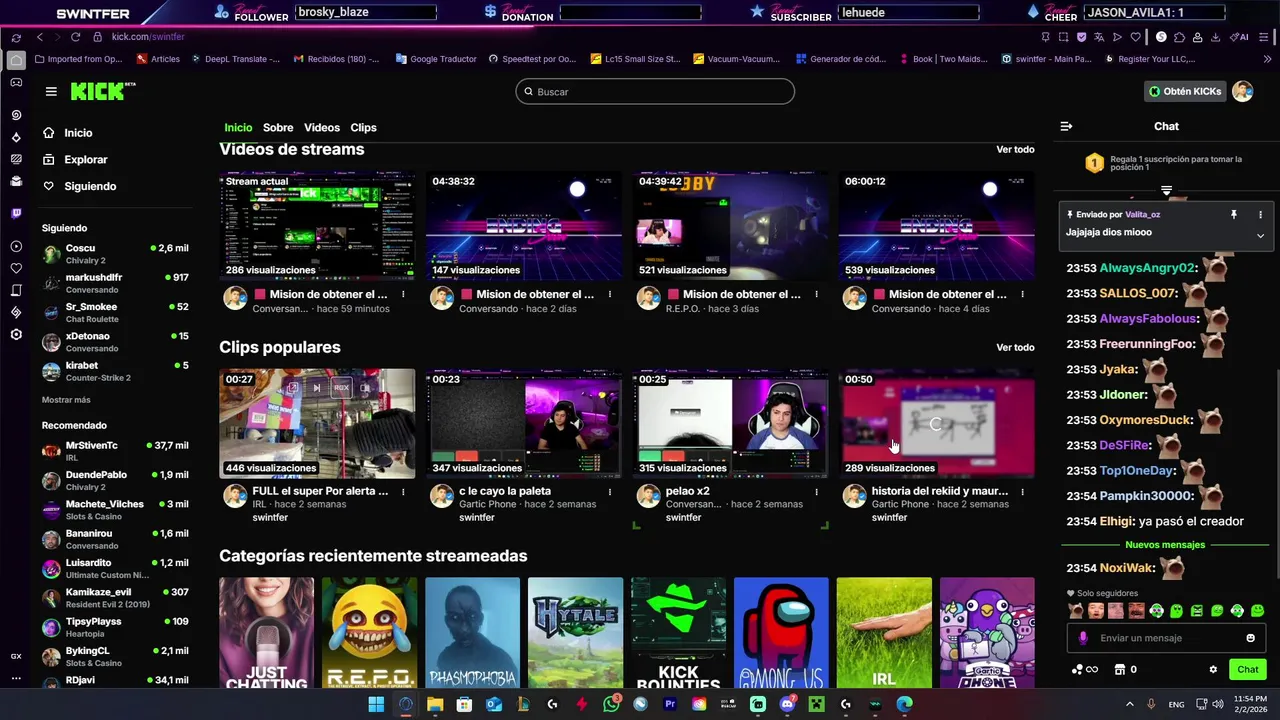Image resolution: width=1280 pixels, height=720 pixels.
Task: Show hidden system tray icons chevron
Action: tap(1130, 704)
